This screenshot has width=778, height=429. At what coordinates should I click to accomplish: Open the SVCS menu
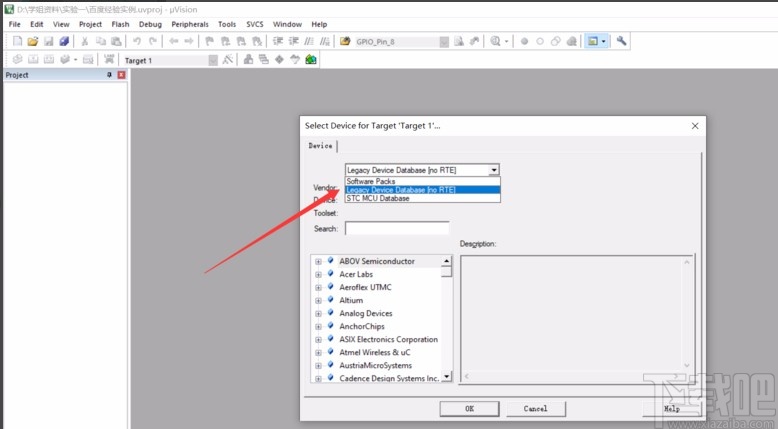click(x=255, y=24)
